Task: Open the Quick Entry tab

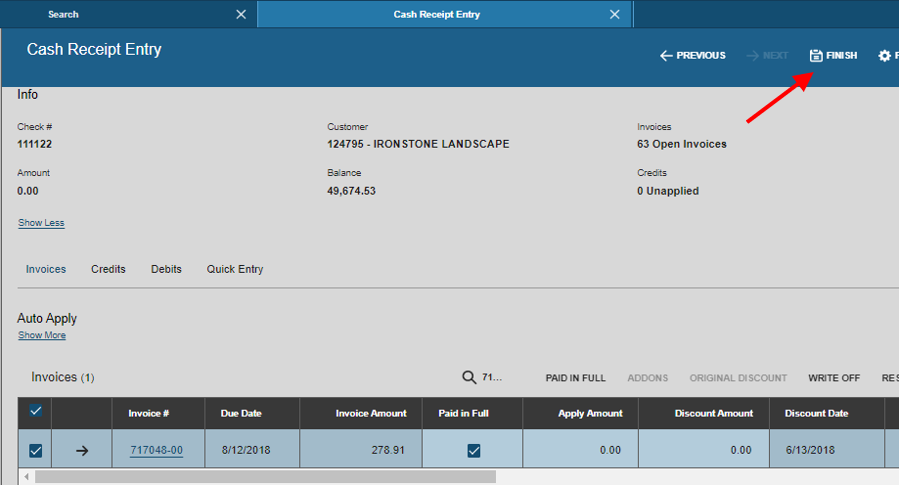Action: point(235,269)
